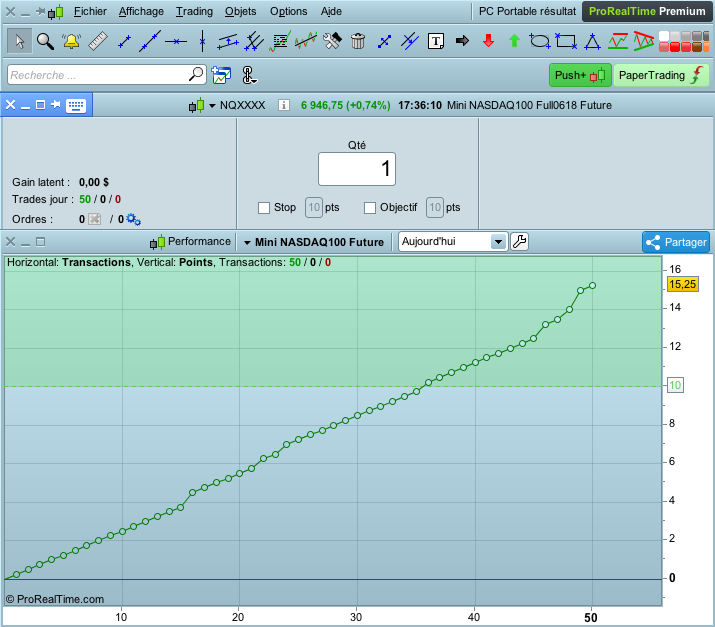Expand the Mini NASDAQ100 Future dropdown
The image size is (715, 627).
click(x=247, y=242)
